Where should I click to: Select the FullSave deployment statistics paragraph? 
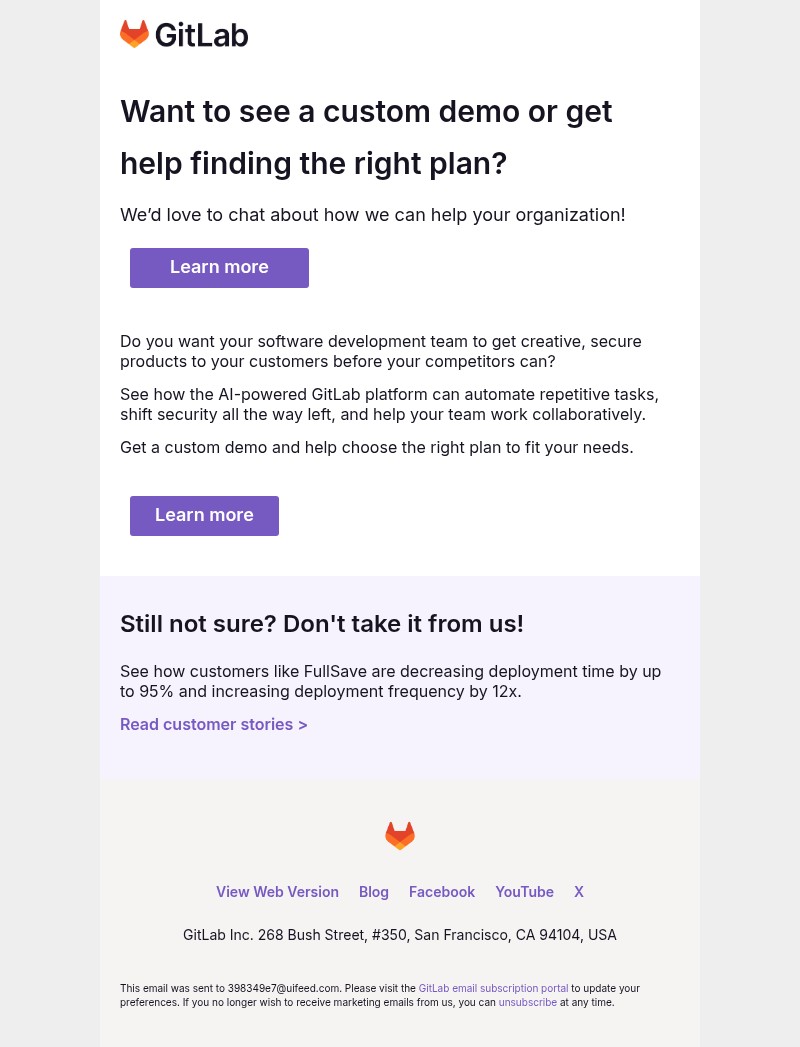[390, 681]
